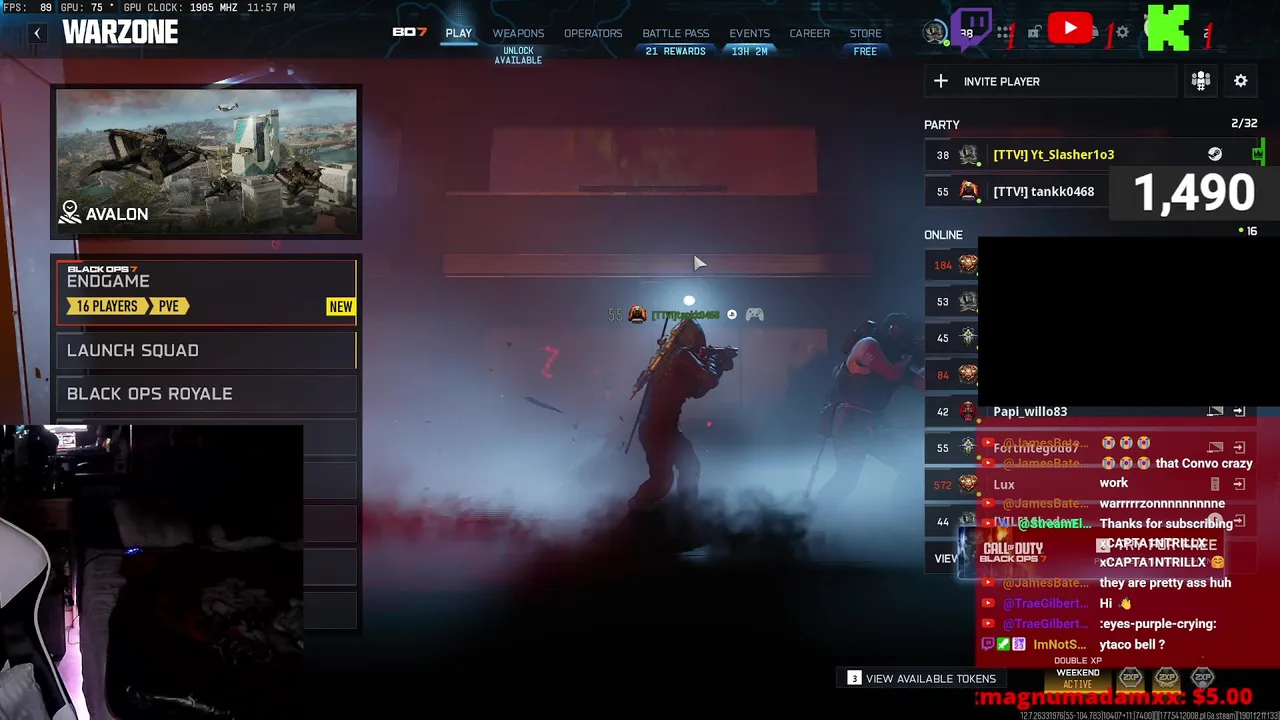The width and height of the screenshot is (1280, 720).
Task: Select BLACK OPS ROYALE mode
Action: tap(206, 393)
